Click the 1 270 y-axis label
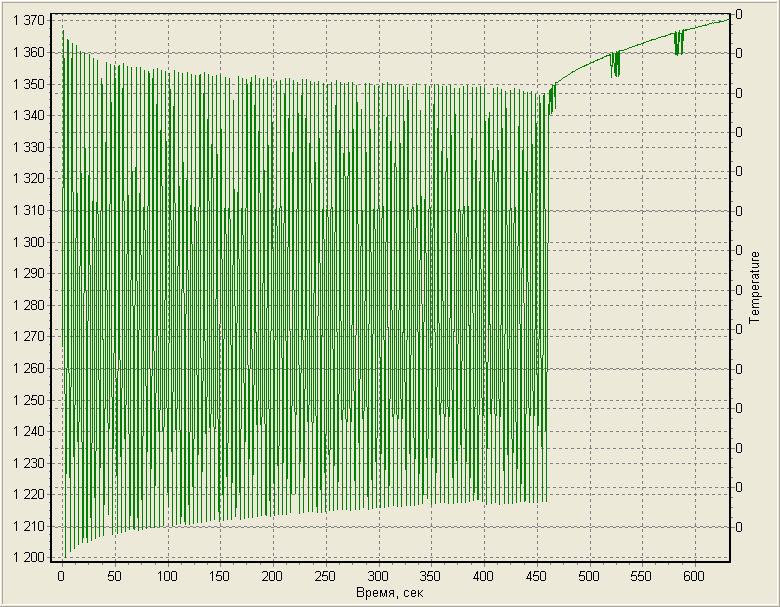The height and width of the screenshot is (607, 780). click(28, 337)
